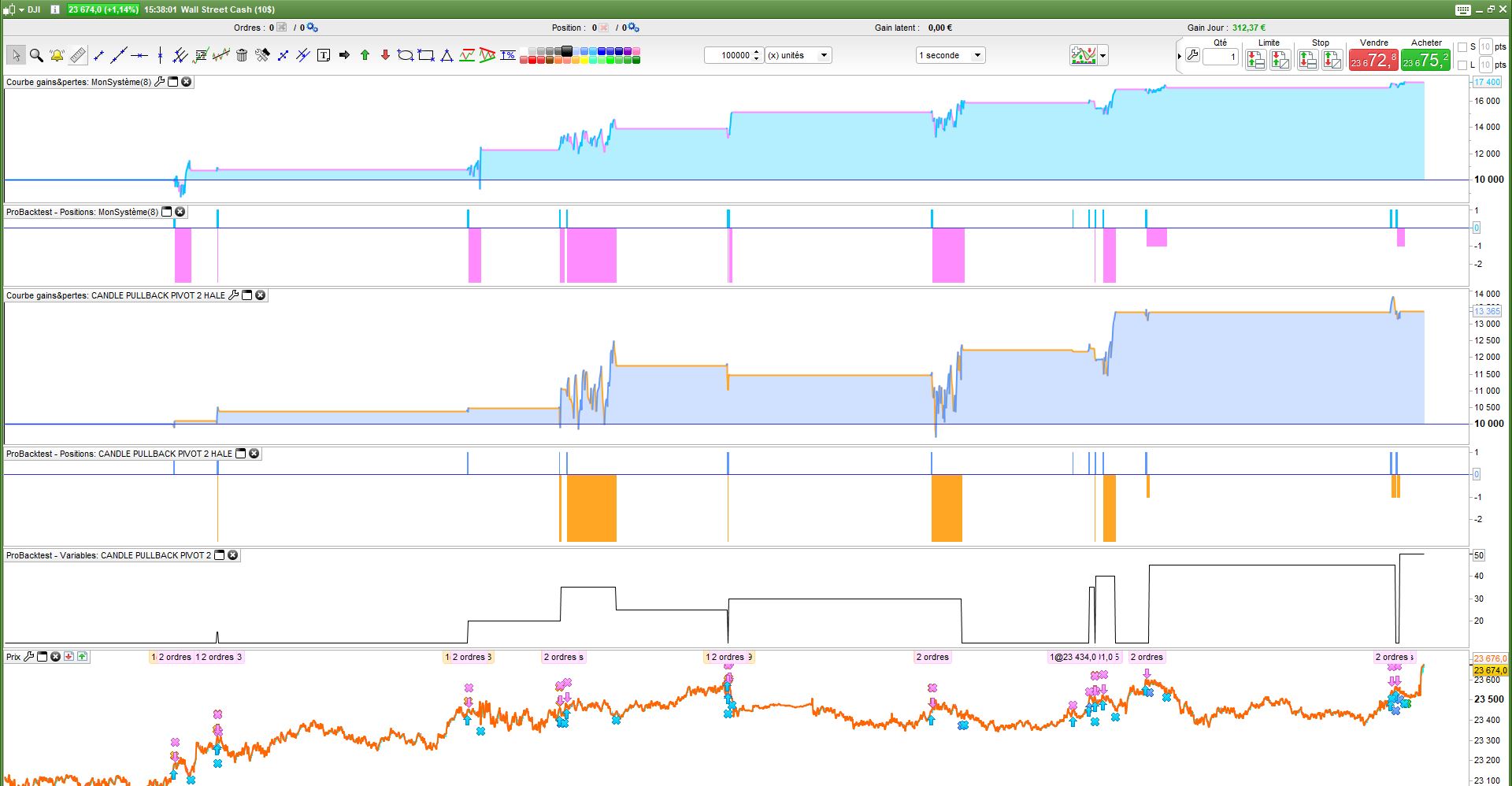This screenshot has width=1512, height=786.
Task: Expand the indicators button dropdown arrow
Action: [1103, 56]
